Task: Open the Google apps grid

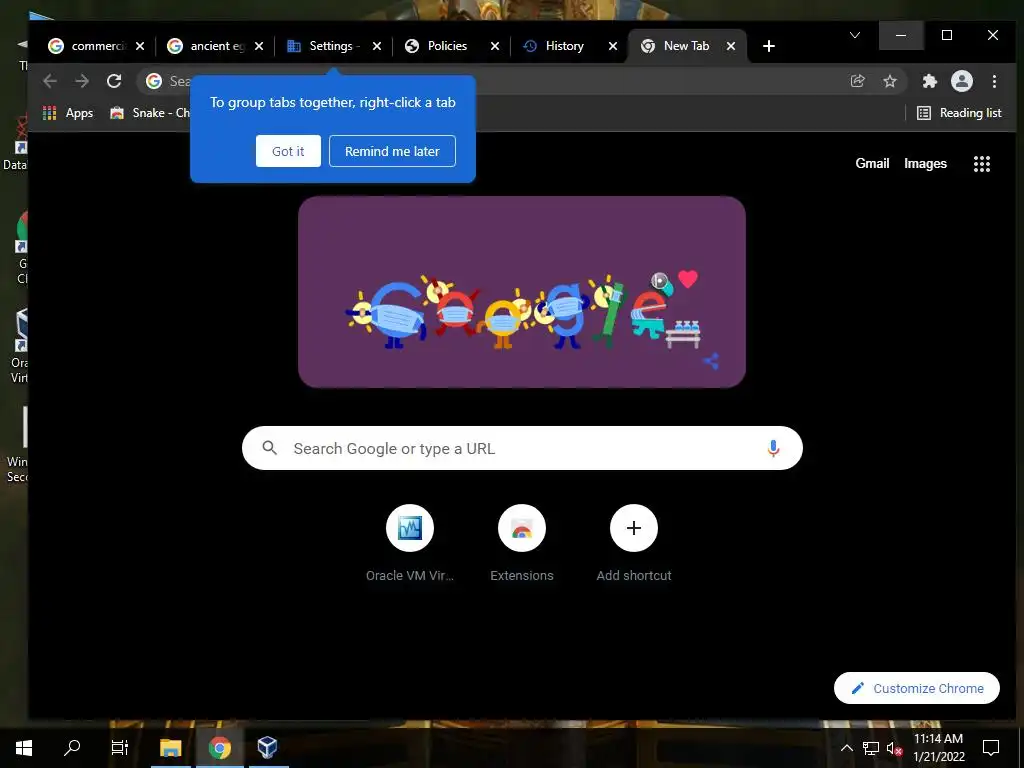Action: tap(982, 163)
